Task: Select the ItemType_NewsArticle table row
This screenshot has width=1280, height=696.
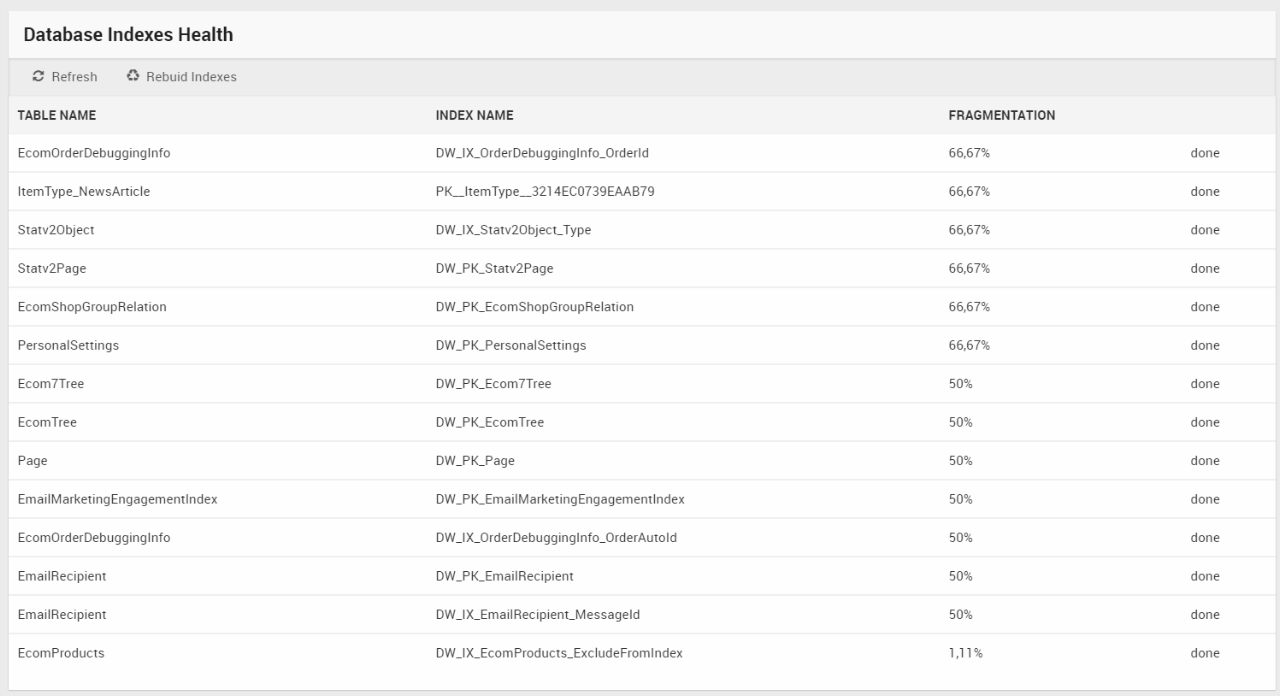Action: click(x=84, y=192)
